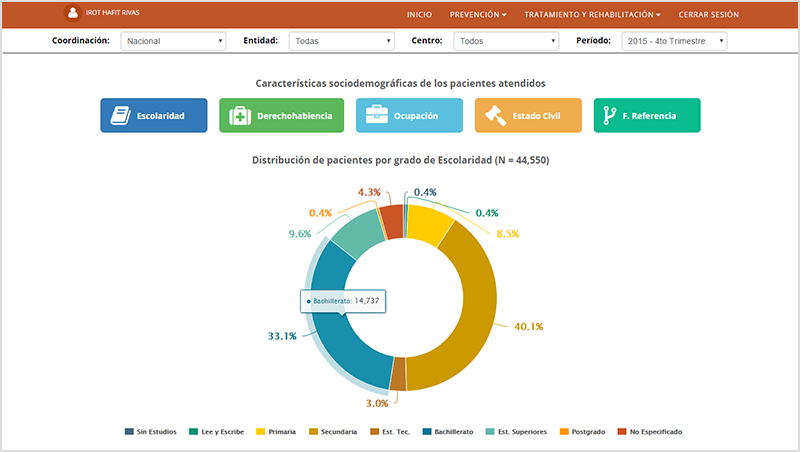The width and height of the screenshot is (800, 452).
Task: Open the Coordinación dropdown
Action: tap(173, 41)
